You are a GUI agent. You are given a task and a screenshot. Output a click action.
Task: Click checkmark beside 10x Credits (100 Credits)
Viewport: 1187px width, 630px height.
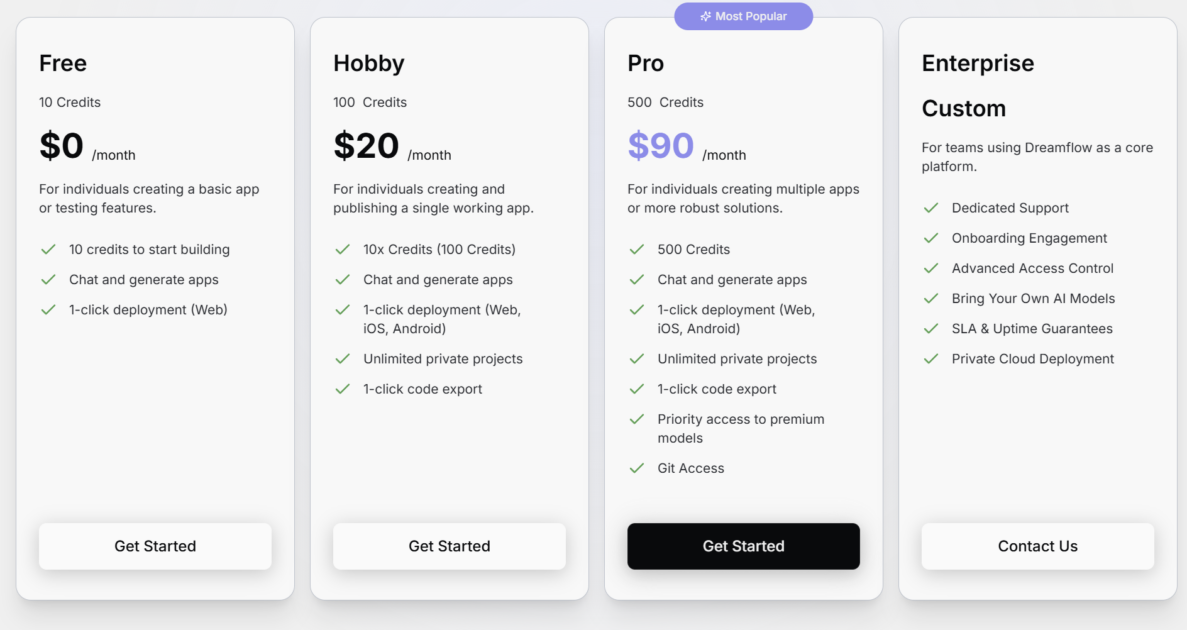[342, 250]
